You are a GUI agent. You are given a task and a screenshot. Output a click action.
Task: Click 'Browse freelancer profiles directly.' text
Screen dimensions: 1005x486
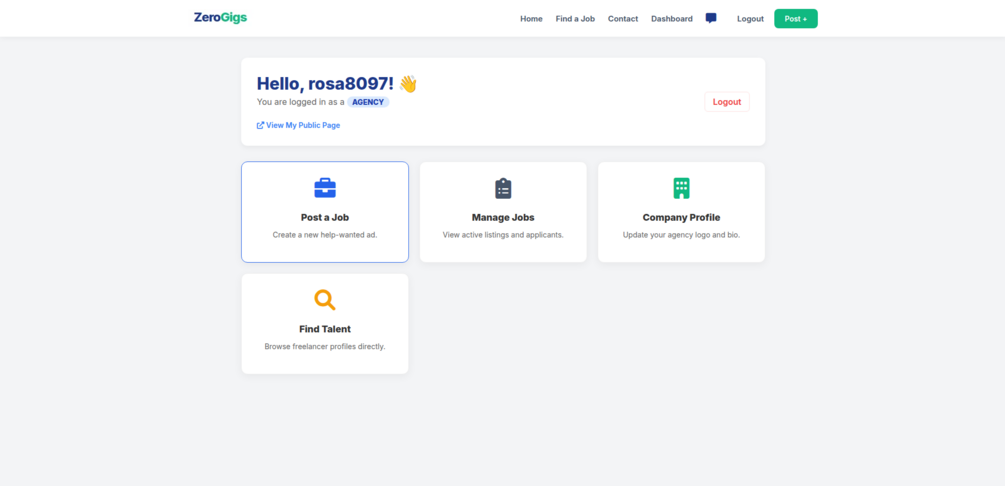pos(325,346)
